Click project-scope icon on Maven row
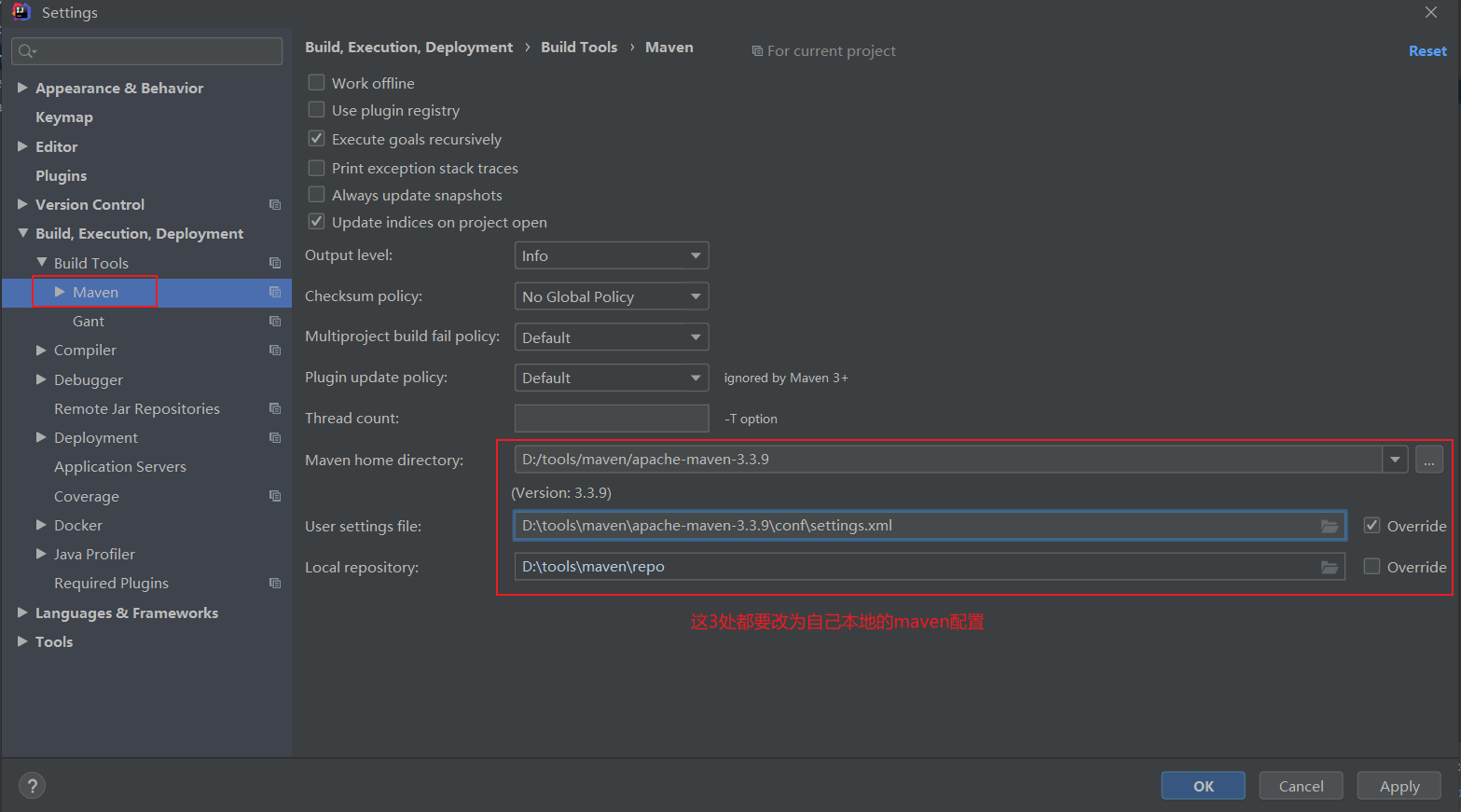 point(275,292)
